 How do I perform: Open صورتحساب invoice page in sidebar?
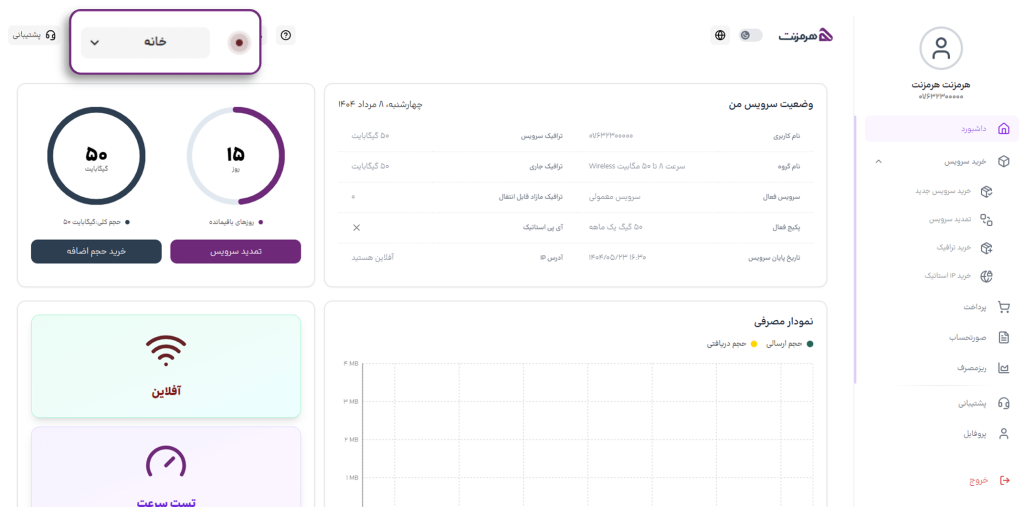click(x=979, y=338)
